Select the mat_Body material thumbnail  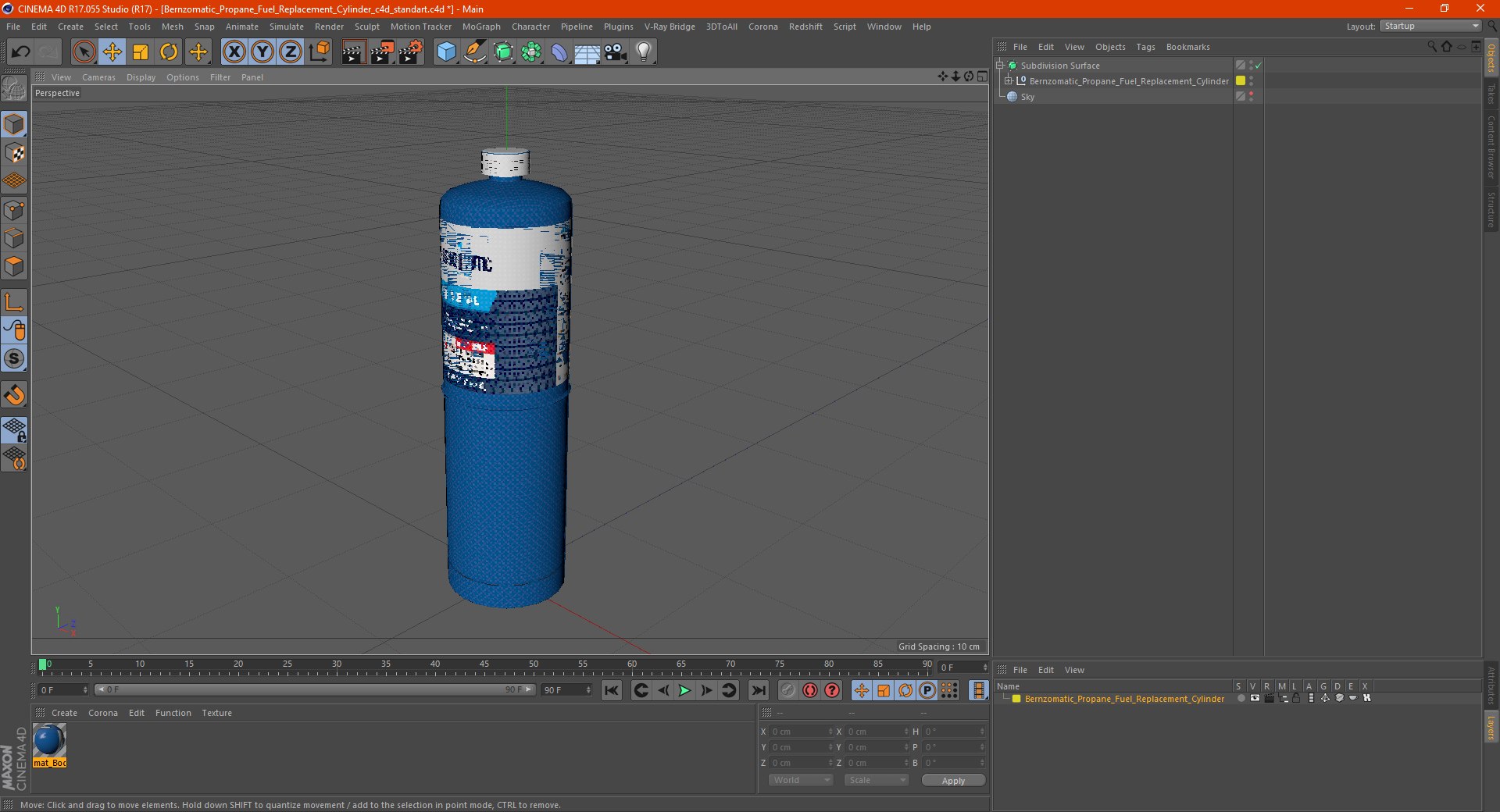click(49, 741)
